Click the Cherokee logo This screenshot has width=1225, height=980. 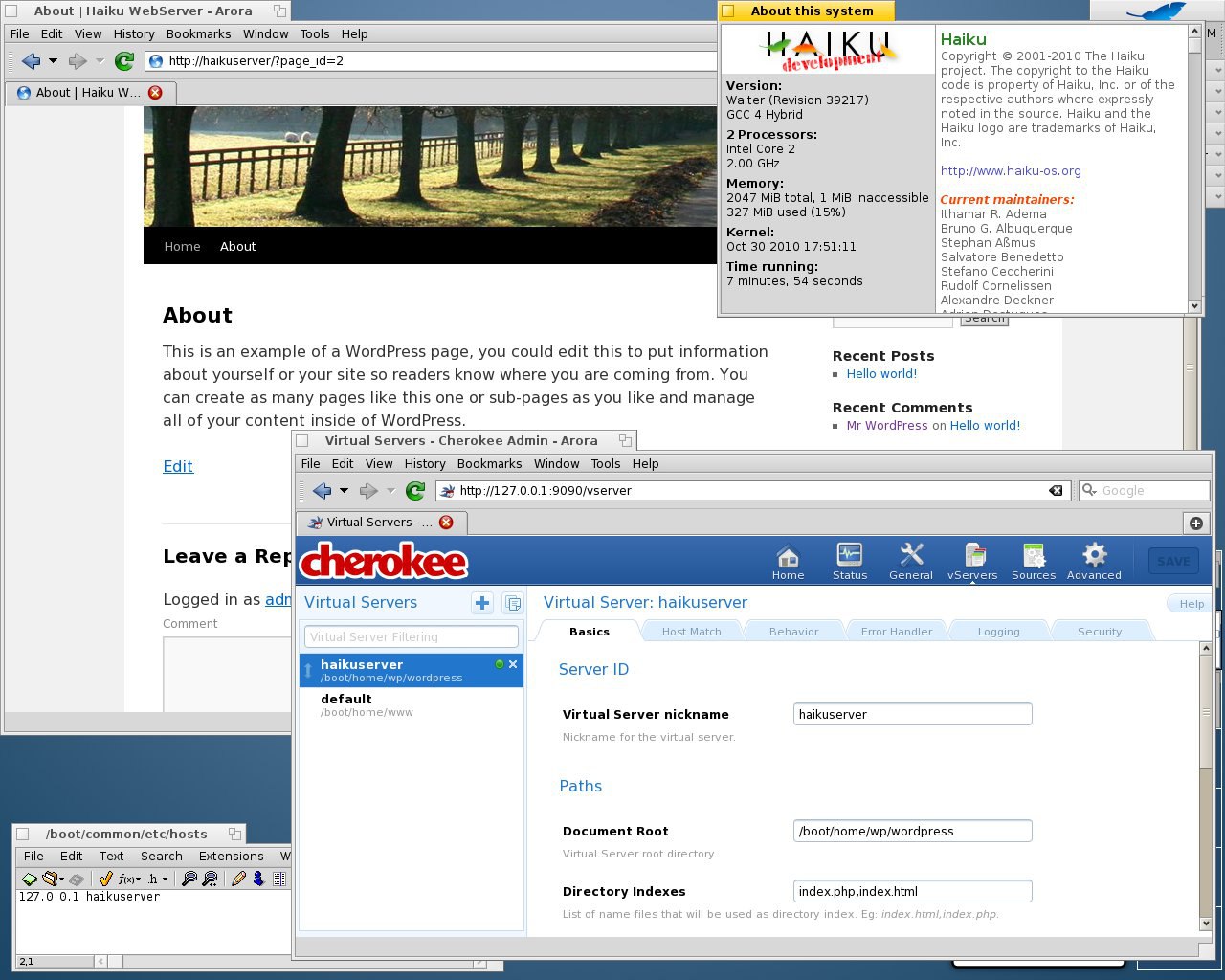click(x=385, y=561)
